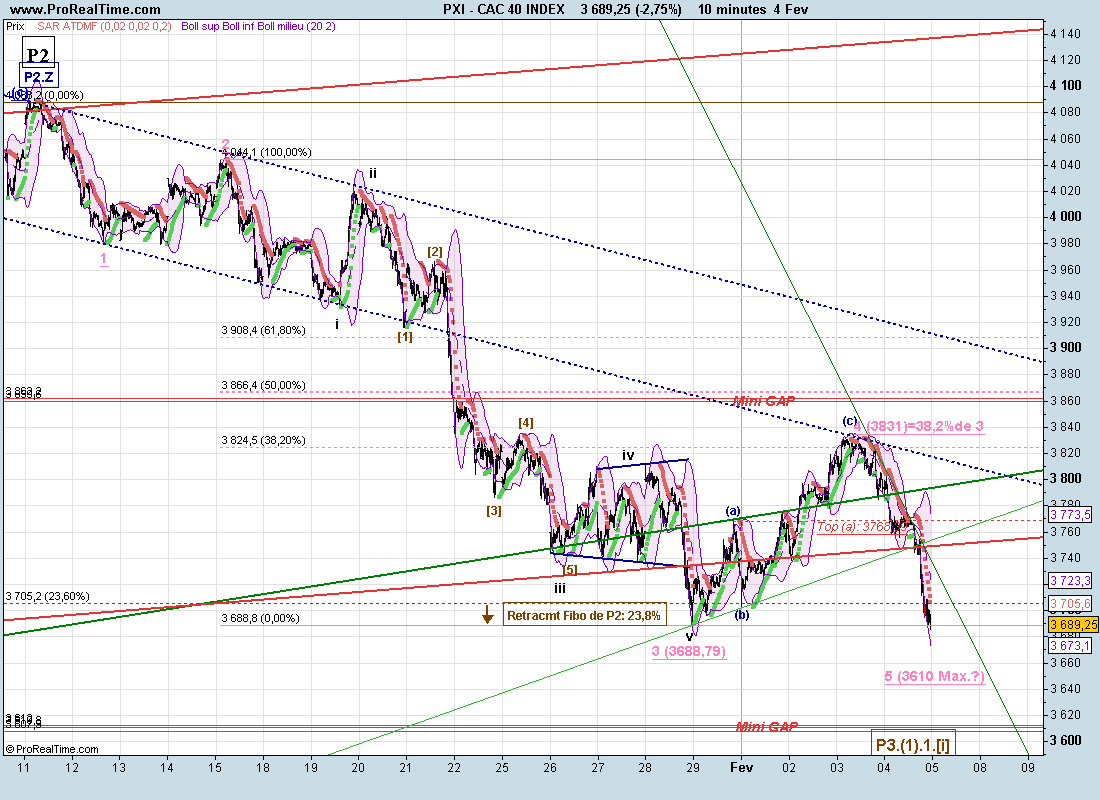Click the 3 705,2 (23,60%) Fibonacci label
1100x800 pixels.
pos(47,596)
